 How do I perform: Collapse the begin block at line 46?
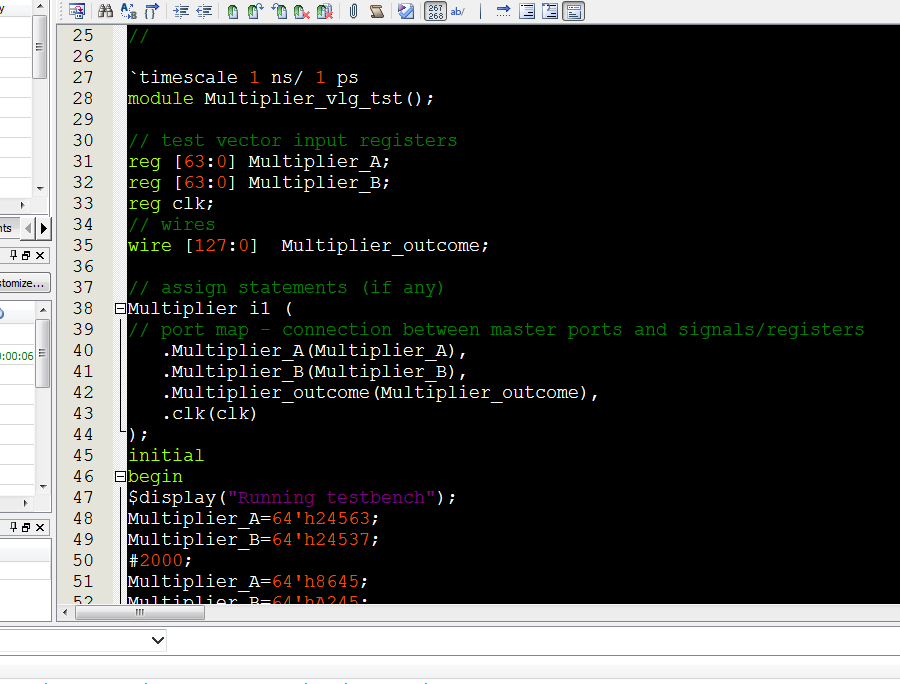tap(120, 476)
